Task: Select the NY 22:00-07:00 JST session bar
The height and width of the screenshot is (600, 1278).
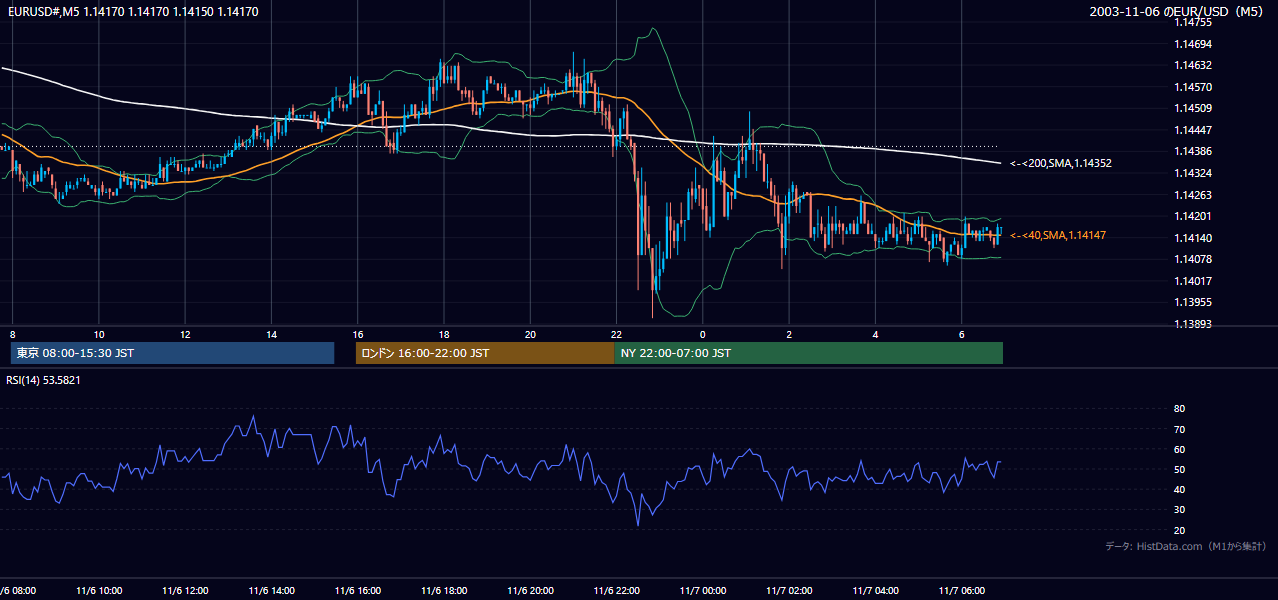Action: tap(808, 353)
